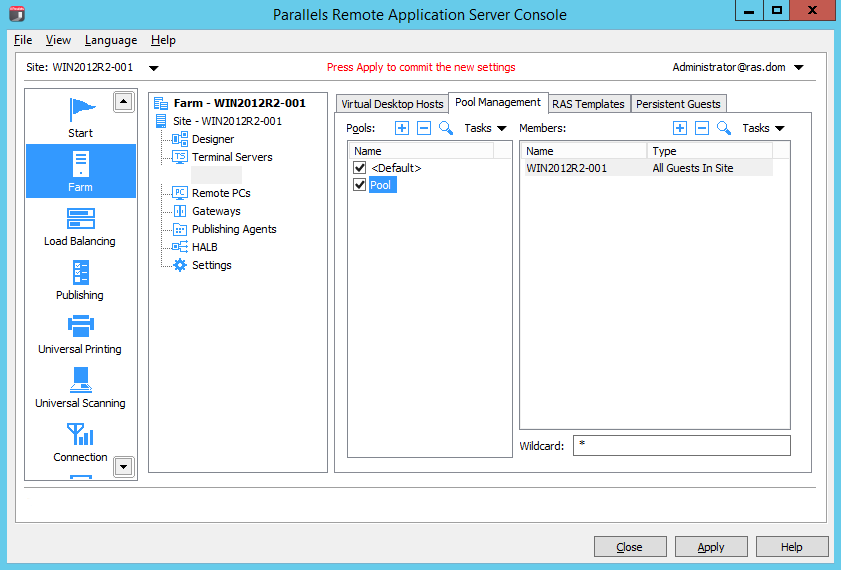Viewport: 841px width, 570px height.
Task: Select Farm - WIN2012R2-001 tree label
Action: point(240,103)
